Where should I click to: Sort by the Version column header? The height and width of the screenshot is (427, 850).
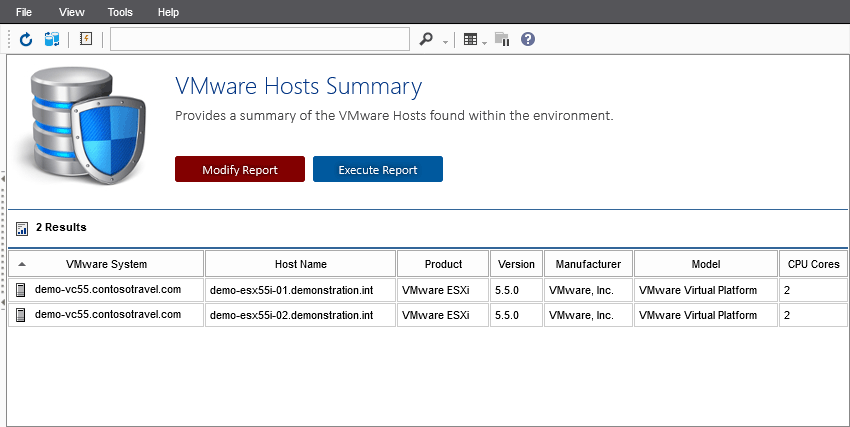[x=516, y=264]
